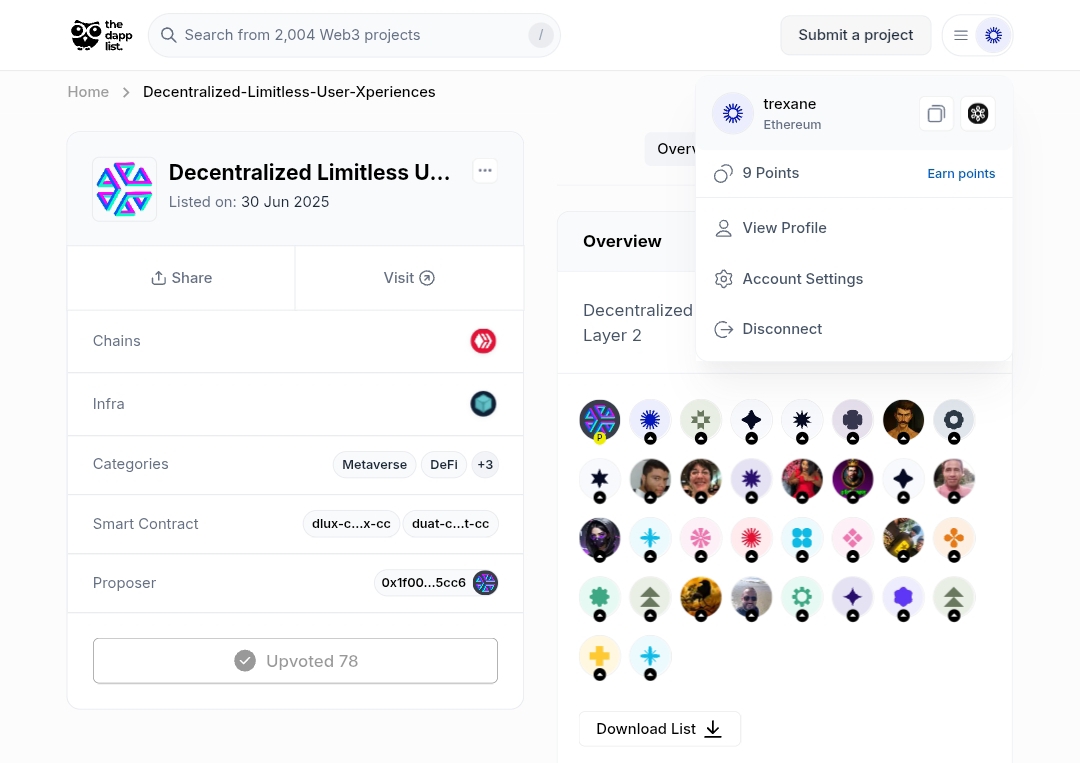
Task: Click the purple hexagon voter avatar
Action: click(x=903, y=597)
